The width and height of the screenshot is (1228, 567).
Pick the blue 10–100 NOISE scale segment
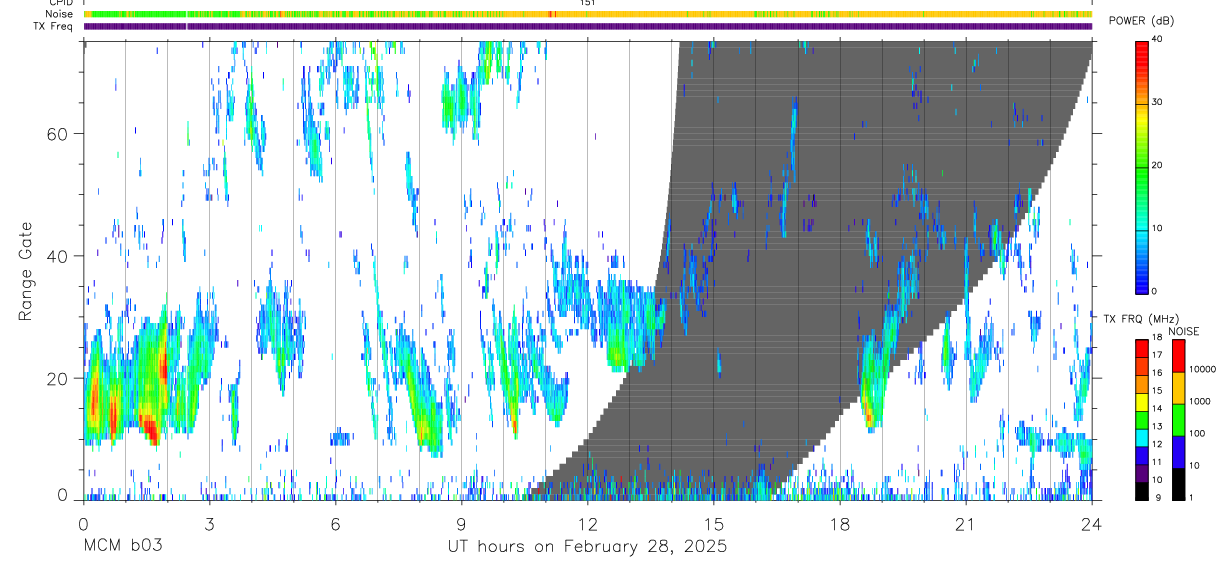1178,452
